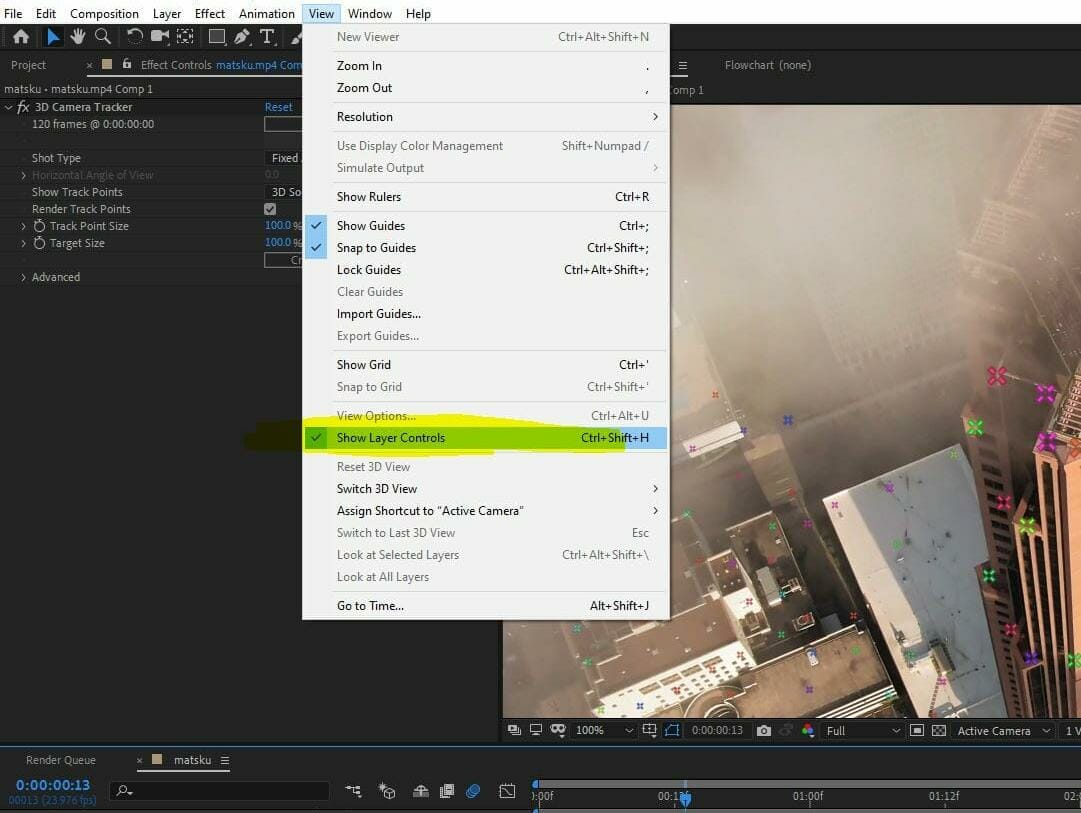The image size is (1081, 813).
Task: Click the timeline current-time indicator marker
Action: coord(685,799)
